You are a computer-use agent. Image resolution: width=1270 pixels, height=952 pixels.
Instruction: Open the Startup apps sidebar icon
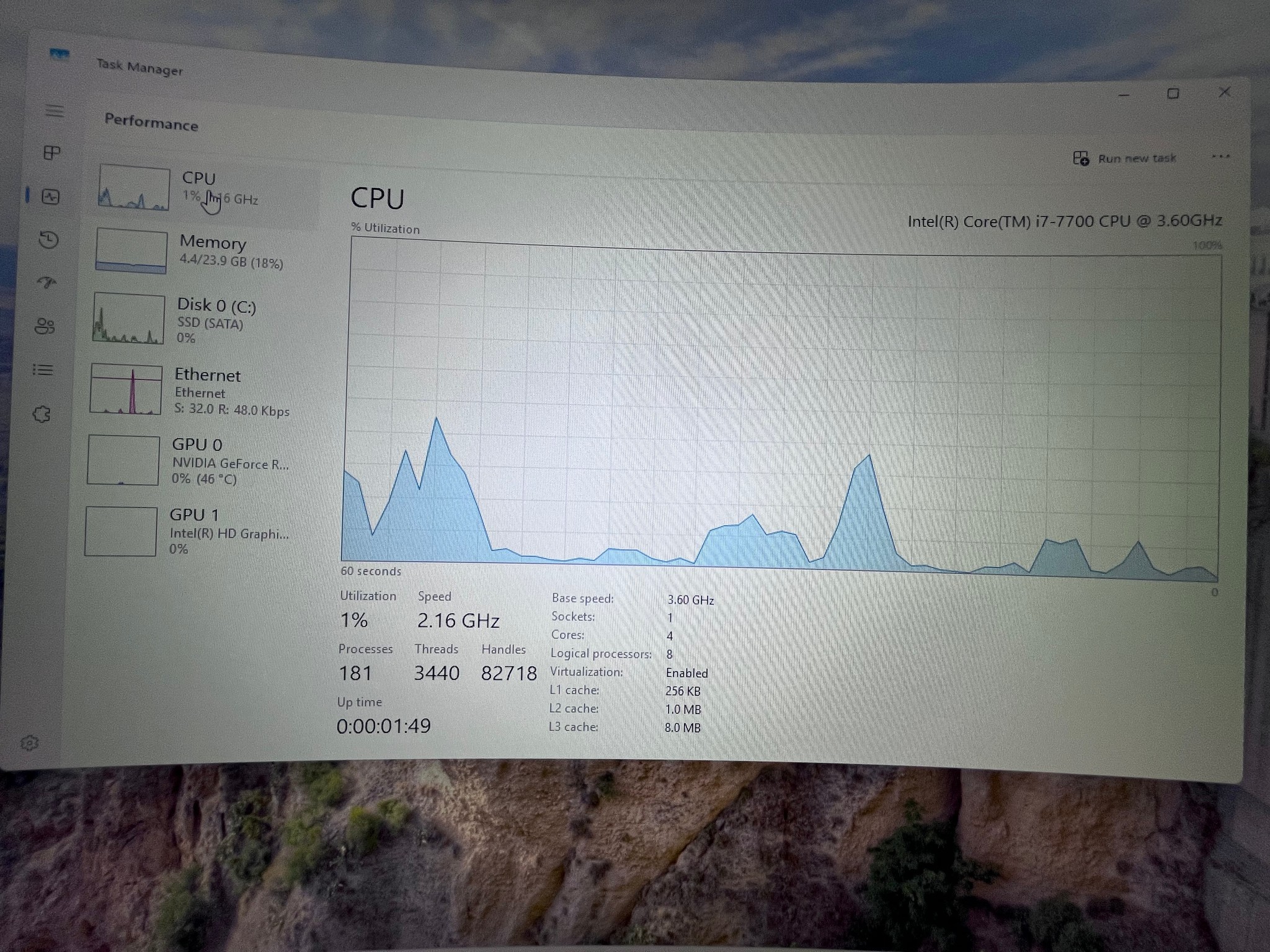pyautogui.click(x=47, y=283)
